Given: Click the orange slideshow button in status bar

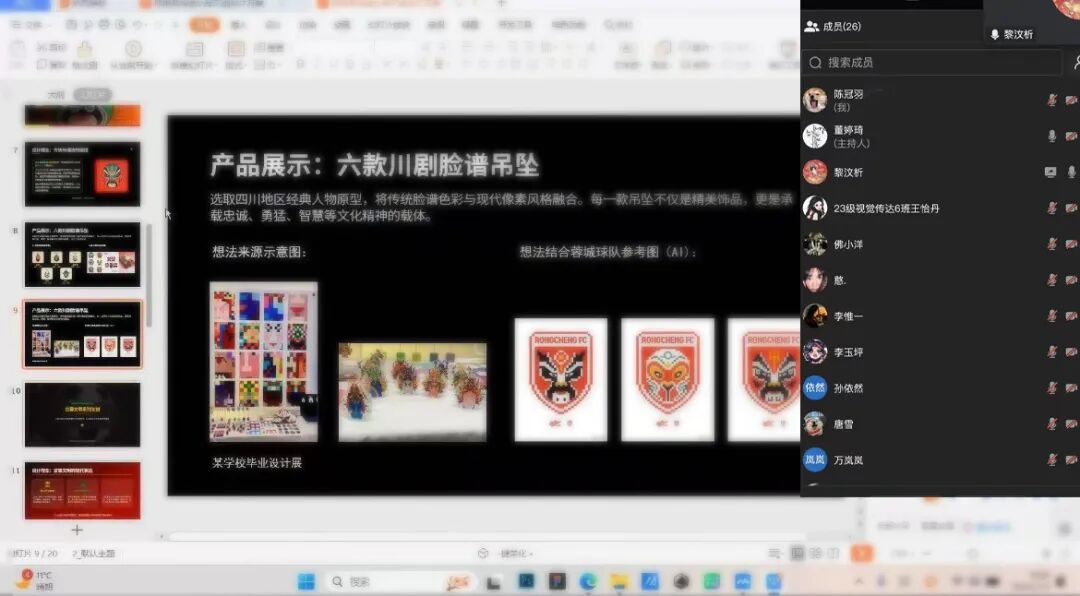Looking at the screenshot, I should (x=860, y=553).
